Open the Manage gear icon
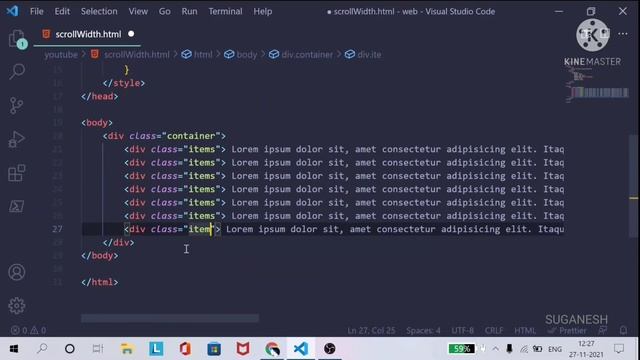The image size is (640, 360). tap(17, 305)
